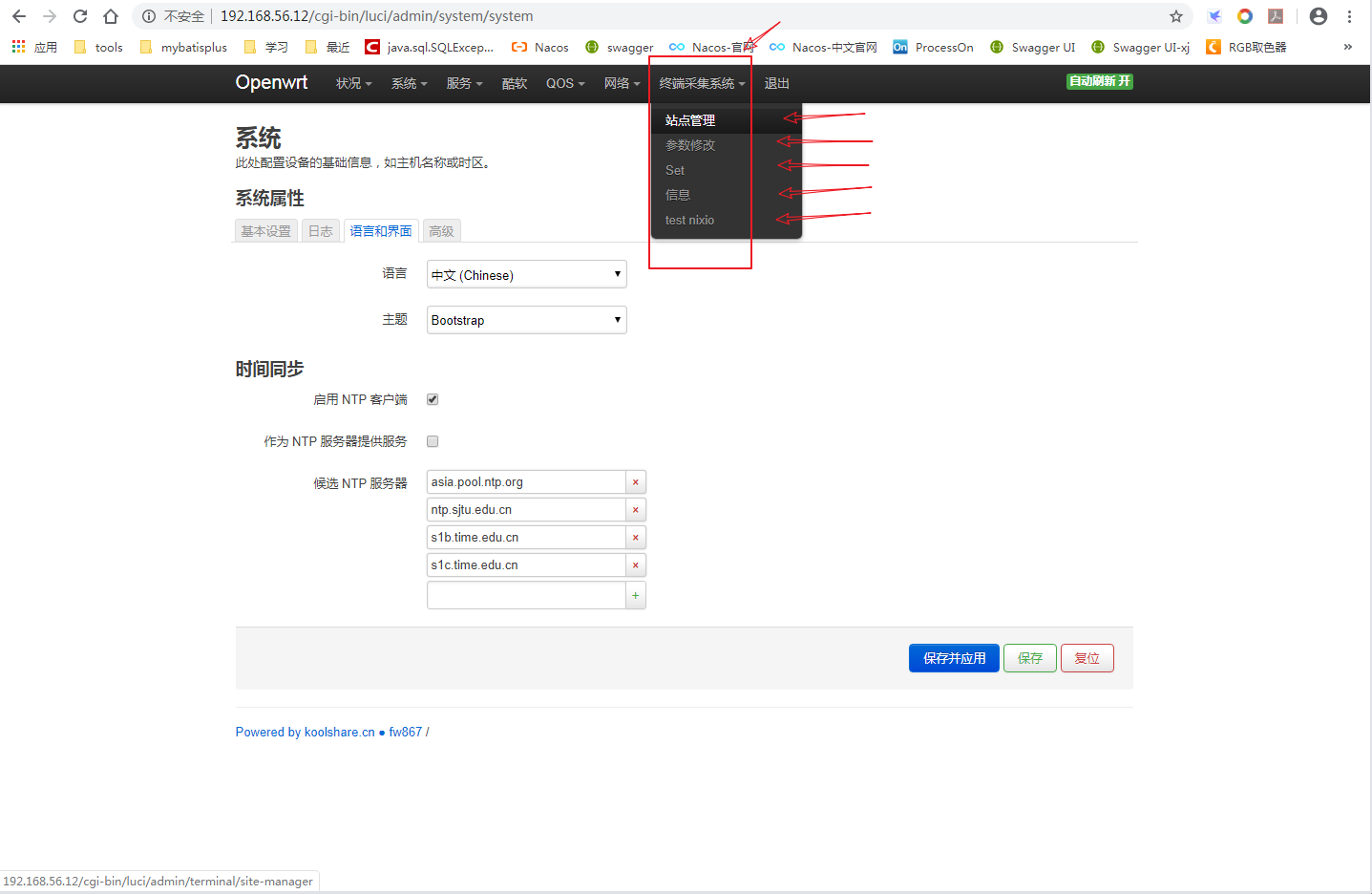Click the remove icon next to asia.pool.ntp.org
The width and height of the screenshot is (1372, 894).
tap(635, 481)
